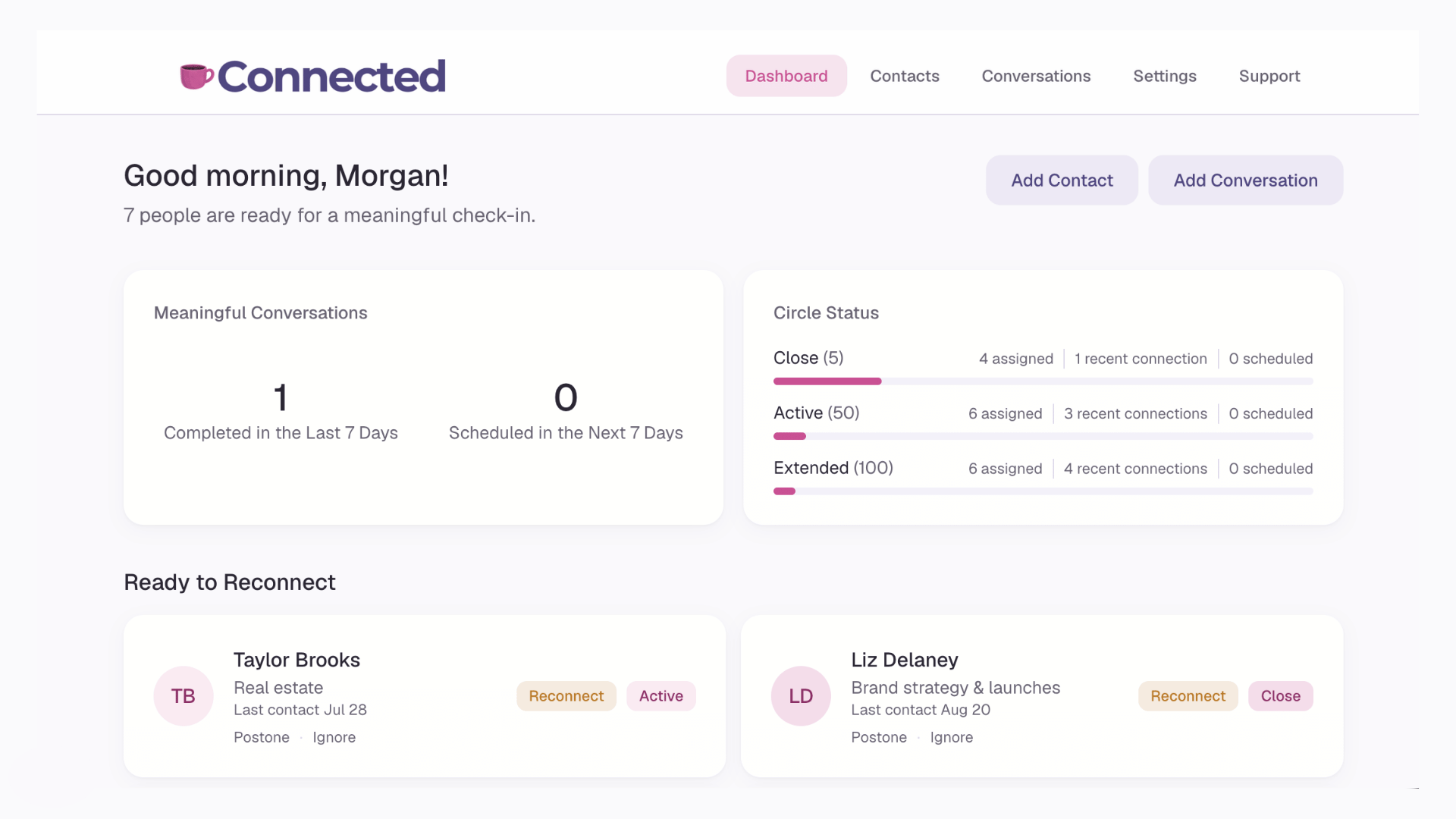Click 'Brand strategy & launches' description

click(955, 688)
